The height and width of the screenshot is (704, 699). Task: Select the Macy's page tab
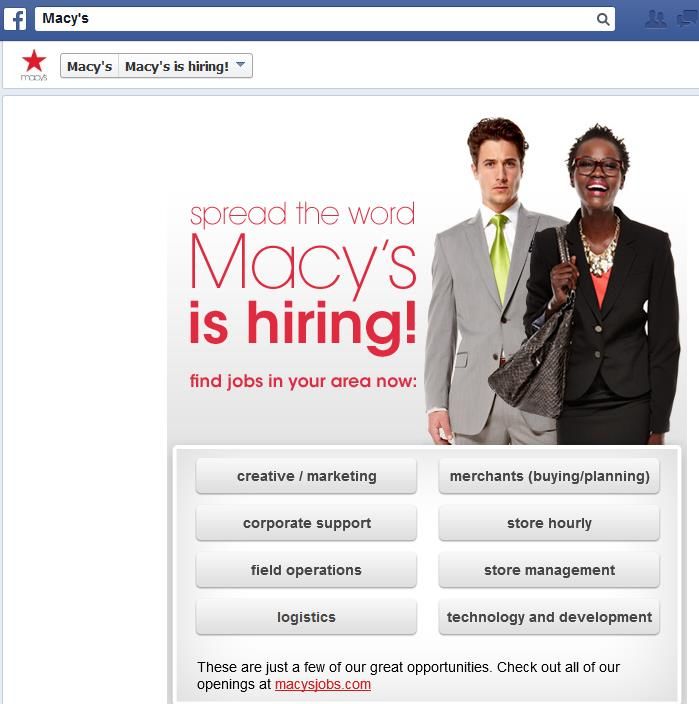click(x=89, y=66)
